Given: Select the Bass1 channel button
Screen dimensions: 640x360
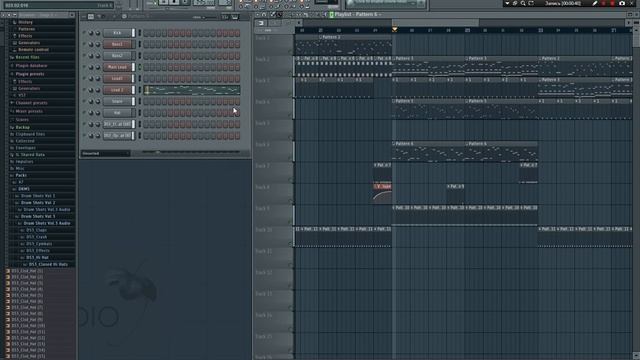Looking at the screenshot, I should [117, 44].
